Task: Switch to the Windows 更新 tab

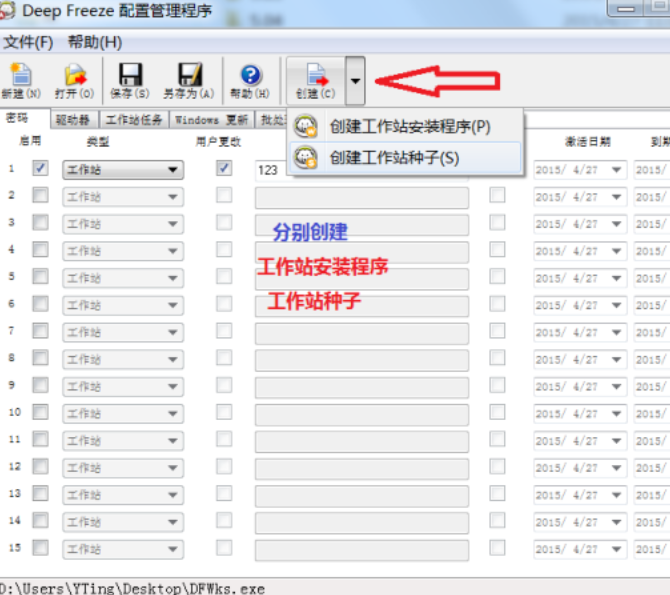Action: tap(211, 120)
